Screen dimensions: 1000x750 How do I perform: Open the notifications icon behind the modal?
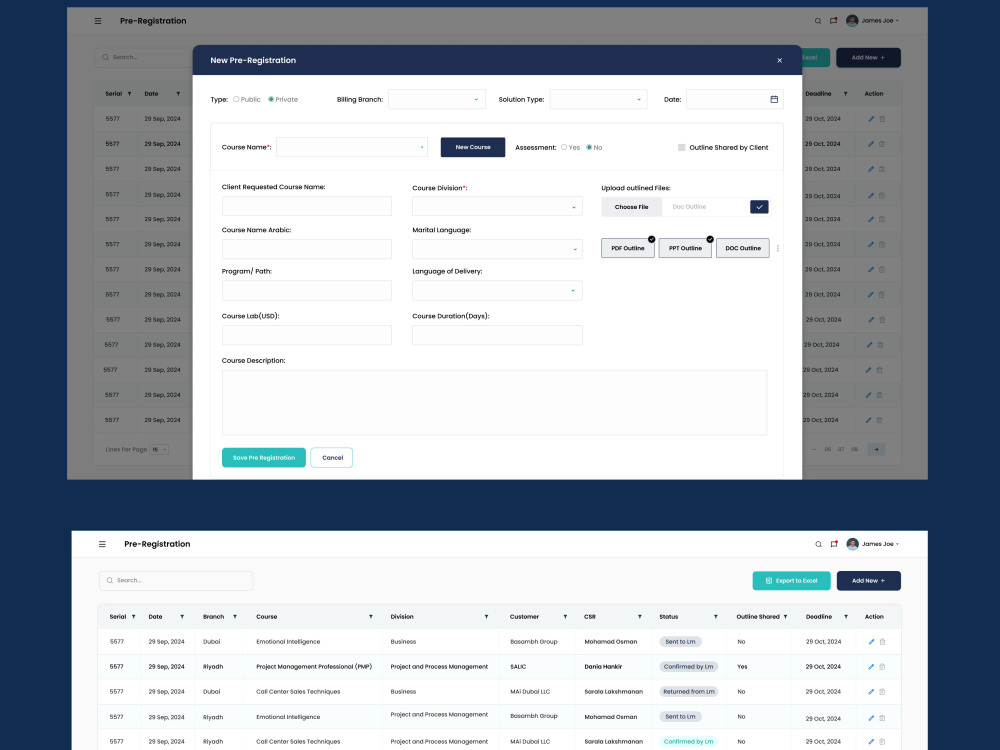pyautogui.click(x=833, y=21)
